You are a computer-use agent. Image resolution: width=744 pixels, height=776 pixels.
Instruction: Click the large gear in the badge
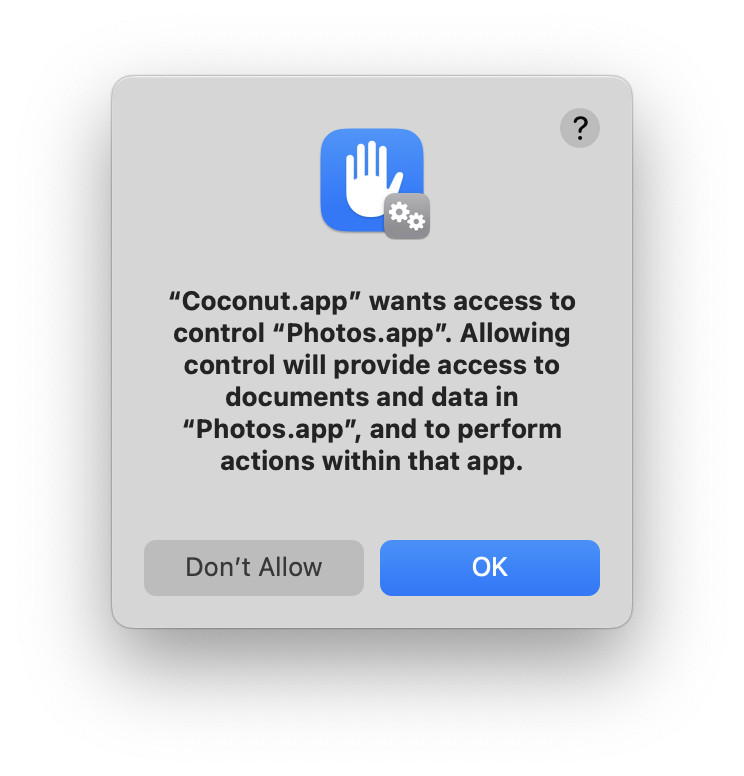tap(399, 212)
